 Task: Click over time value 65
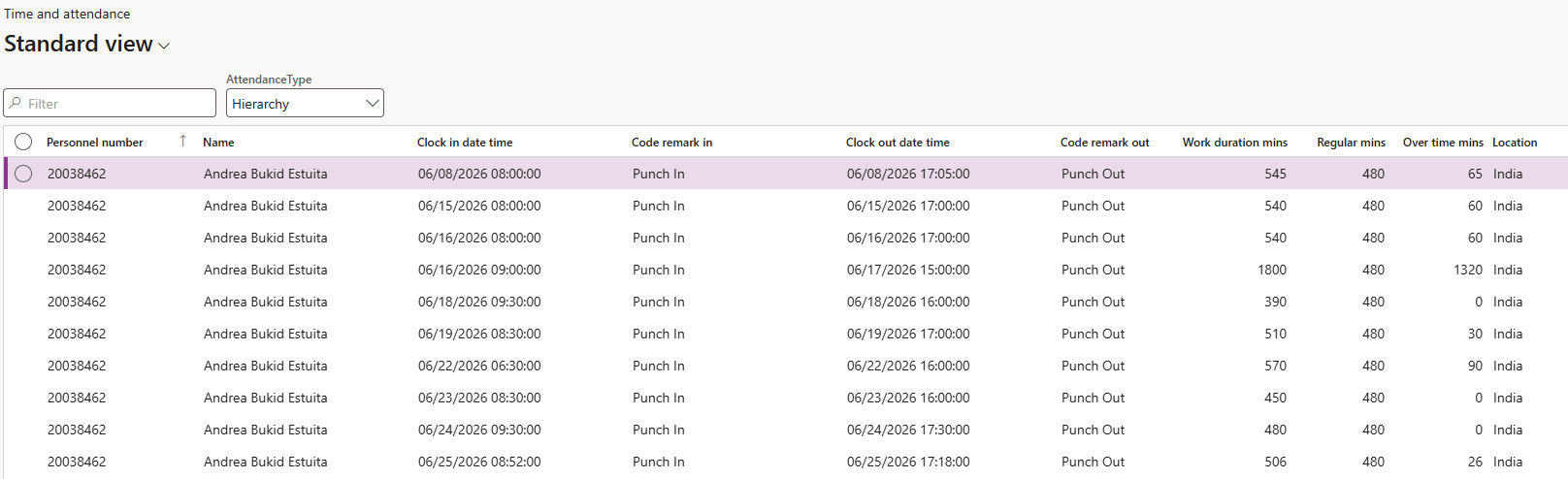(x=1475, y=174)
